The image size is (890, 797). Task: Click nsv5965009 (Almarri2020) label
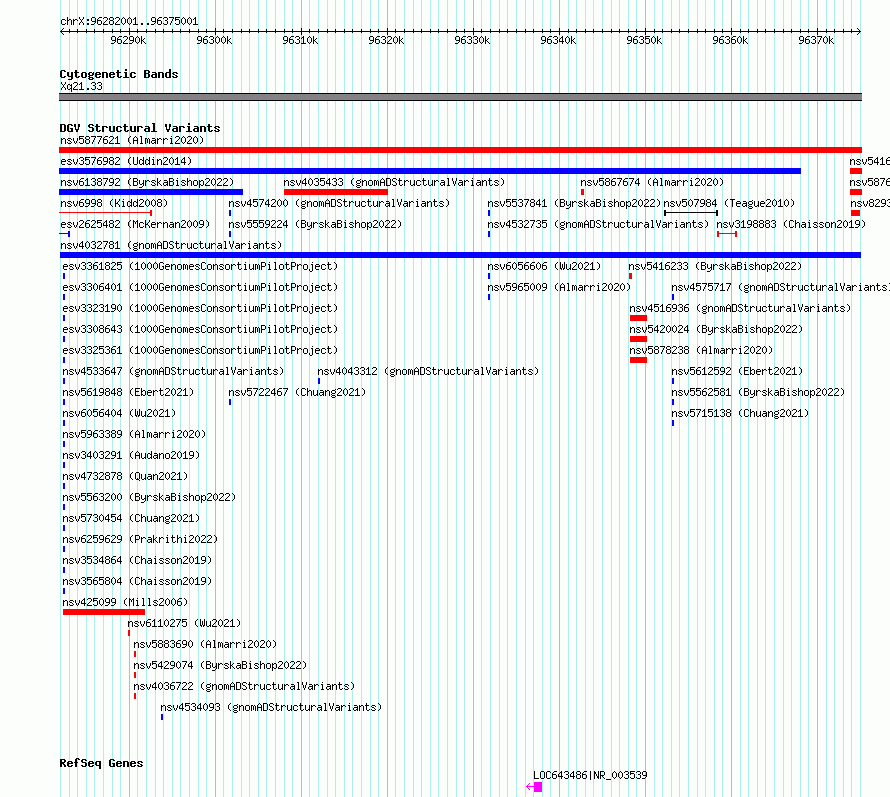pos(559,287)
